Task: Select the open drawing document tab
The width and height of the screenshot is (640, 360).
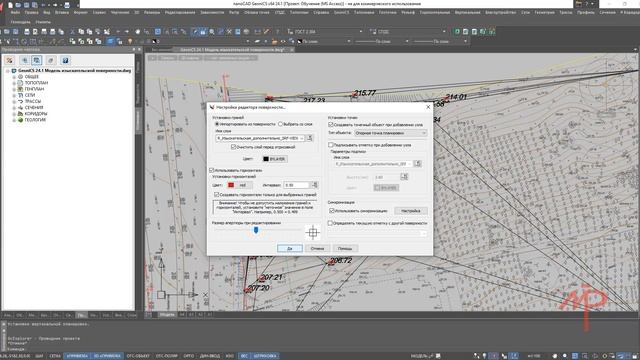Action: [x=232, y=50]
